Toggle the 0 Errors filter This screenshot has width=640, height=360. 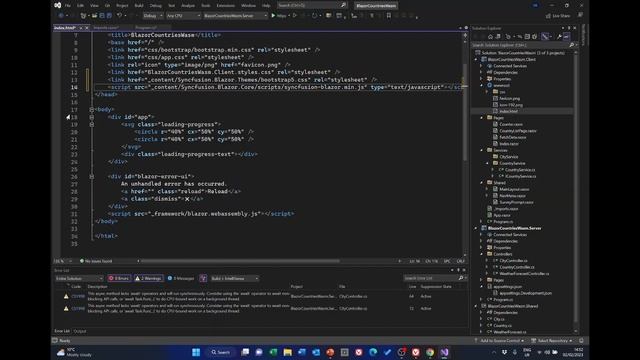[119, 278]
